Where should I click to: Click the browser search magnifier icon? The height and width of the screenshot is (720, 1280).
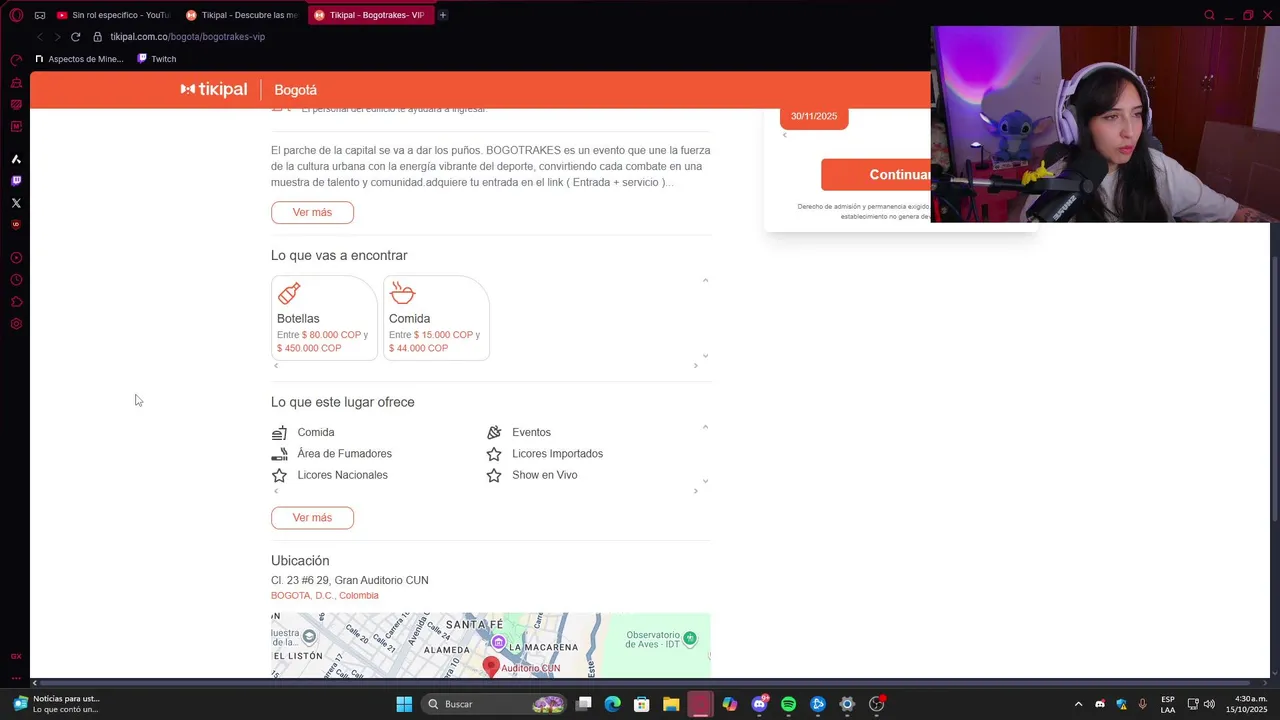[1209, 15]
